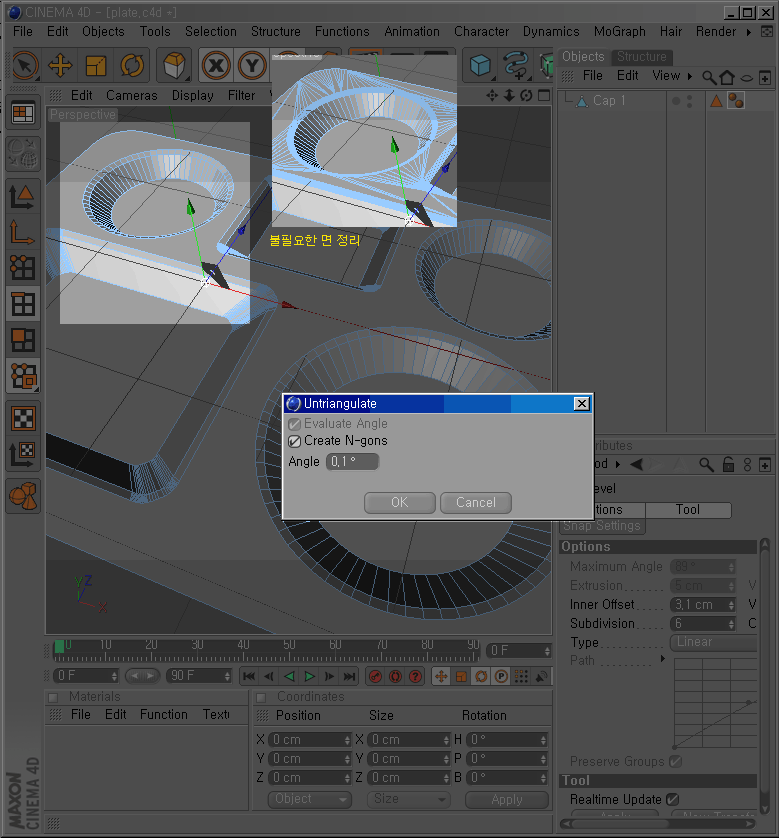Image resolution: width=779 pixels, height=838 pixels.
Task: Open the spline objects tool
Action: 515,66
